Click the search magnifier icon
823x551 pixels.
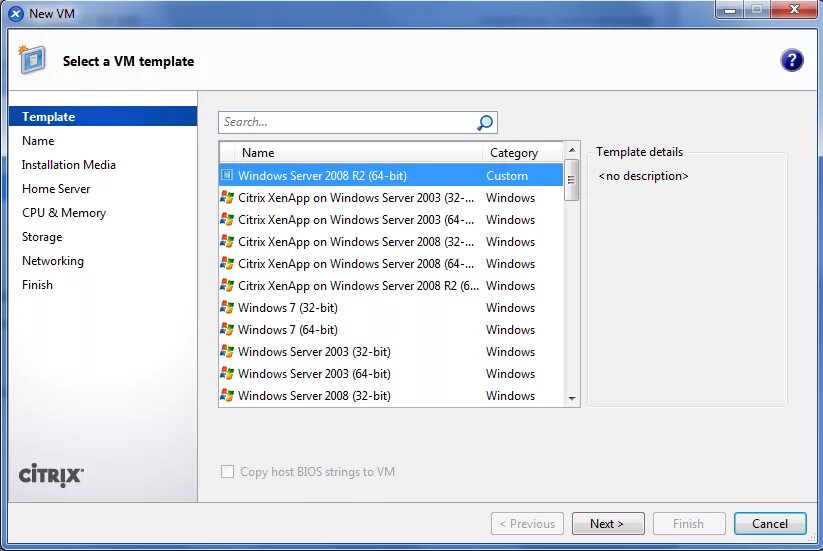click(484, 123)
